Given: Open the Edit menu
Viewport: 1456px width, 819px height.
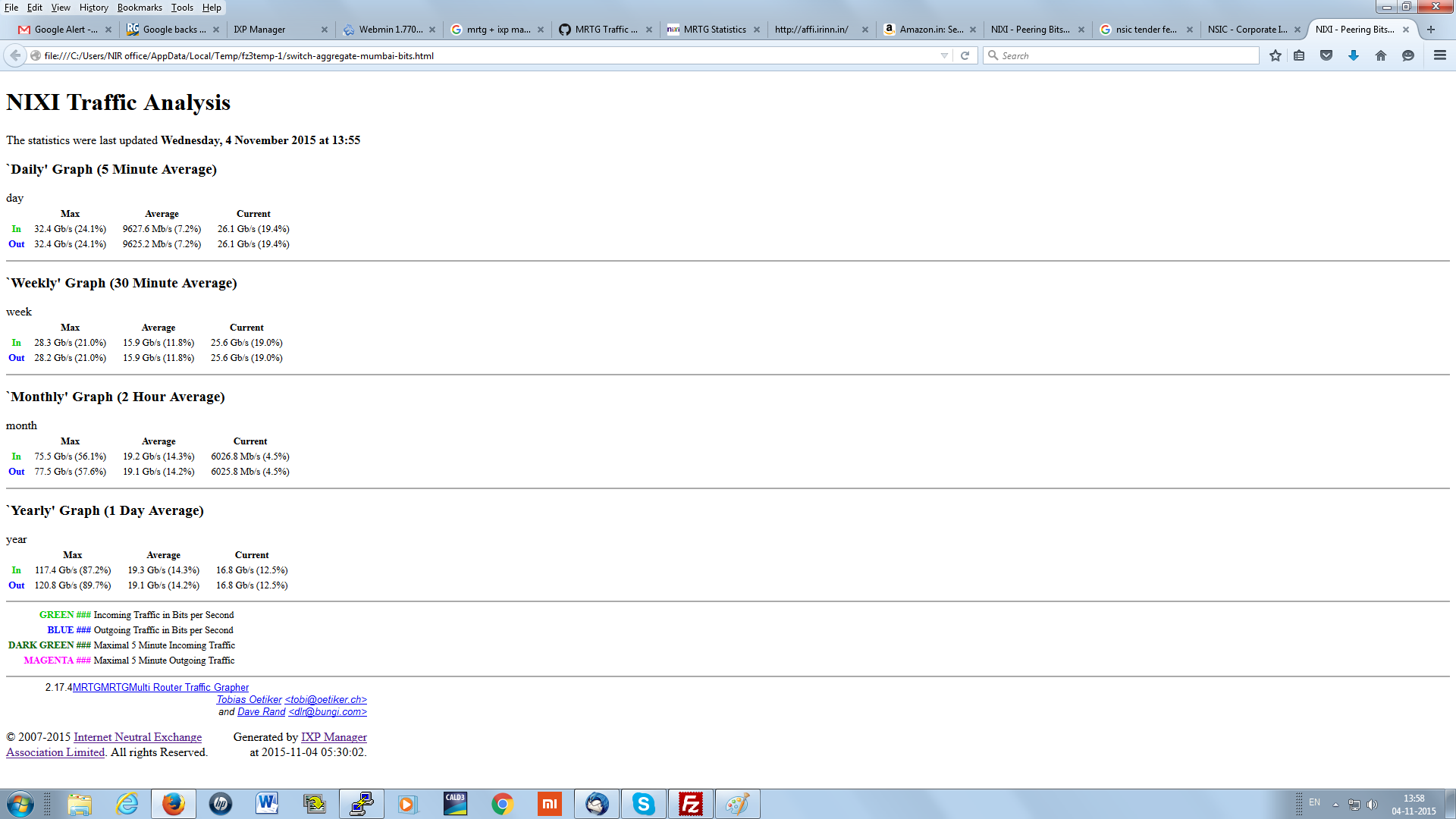Looking at the screenshot, I should [35, 8].
